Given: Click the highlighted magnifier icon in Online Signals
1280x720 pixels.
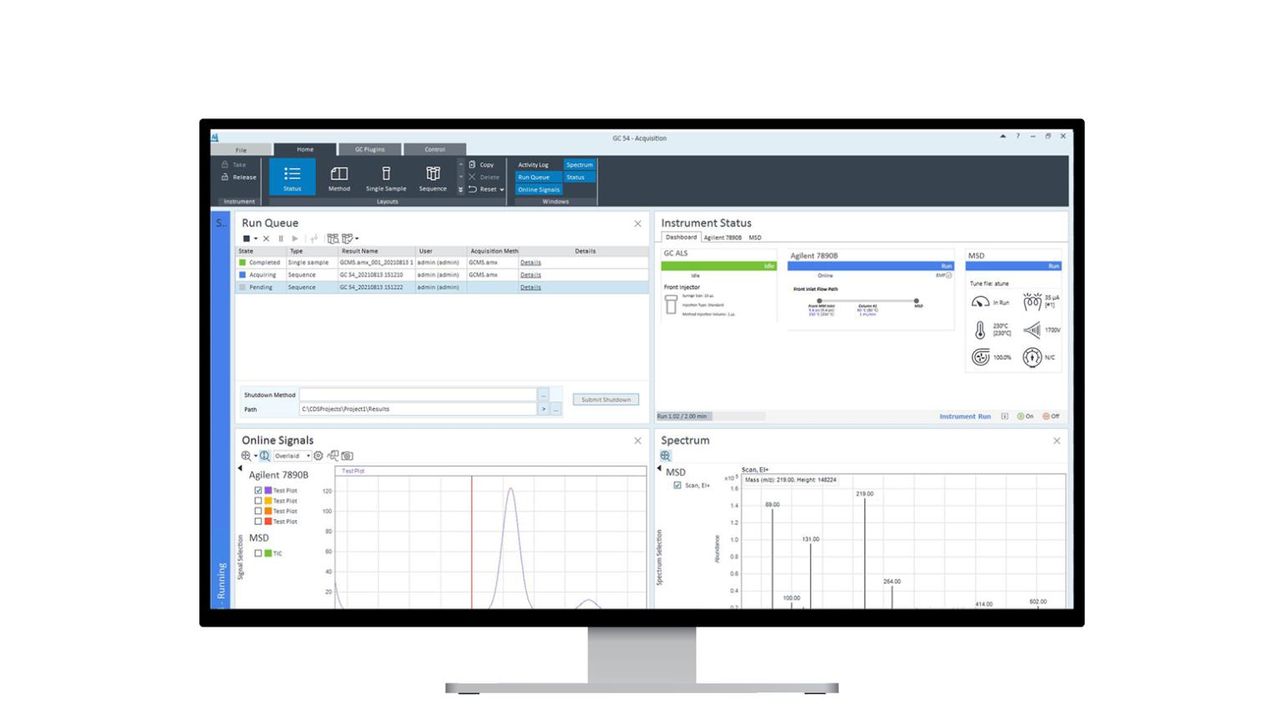Looking at the screenshot, I should [x=265, y=455].
